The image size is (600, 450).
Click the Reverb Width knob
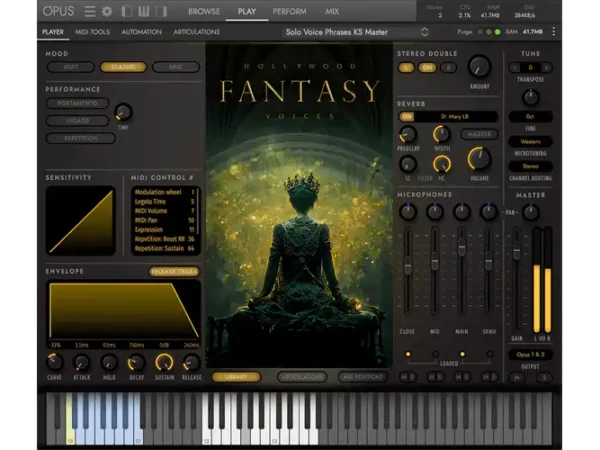(442, 134)
